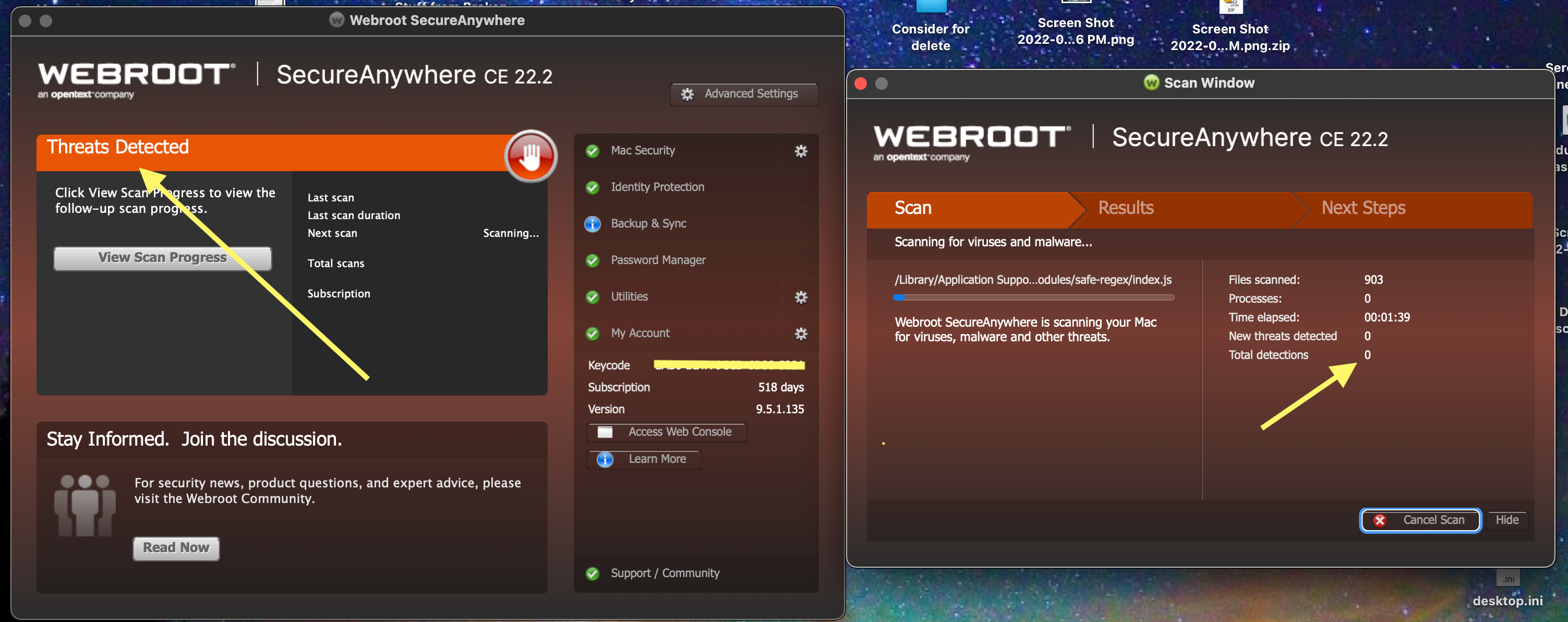Viewport: 1568px width, 622px height.
Task: Click version number 9.5.1.135
Action: point(779,410)
